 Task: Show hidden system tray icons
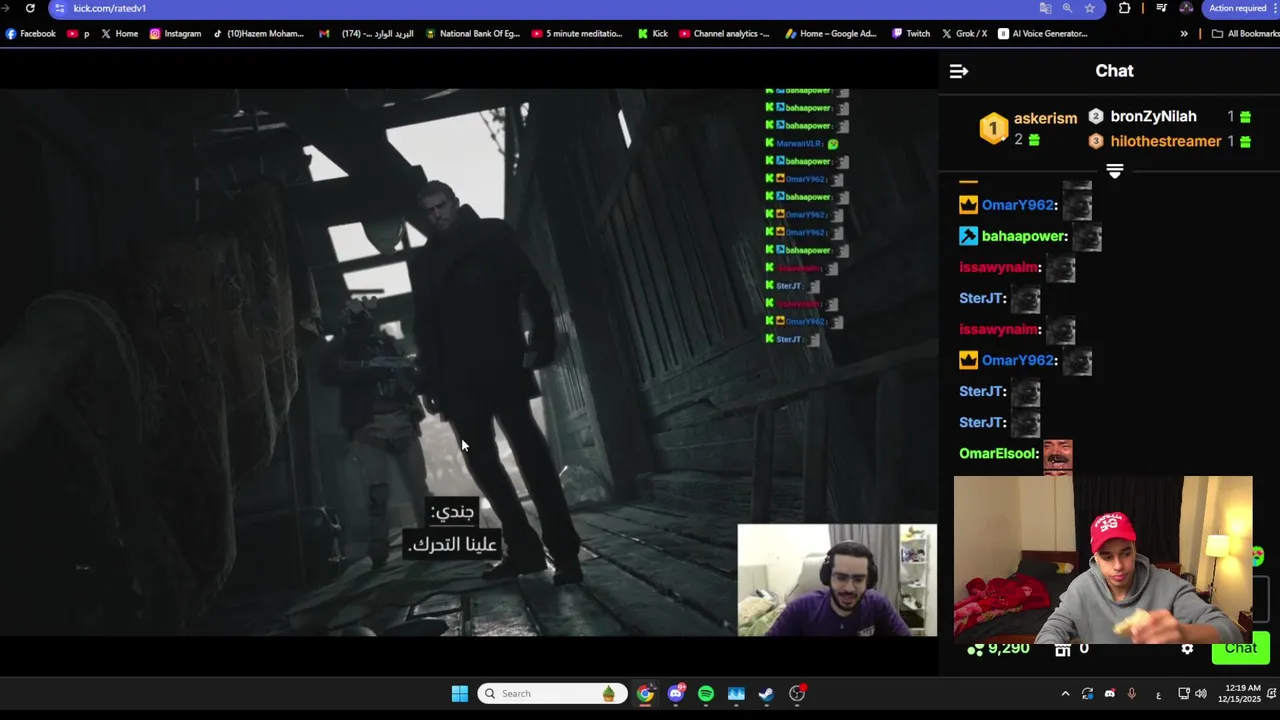(1065, 693)
